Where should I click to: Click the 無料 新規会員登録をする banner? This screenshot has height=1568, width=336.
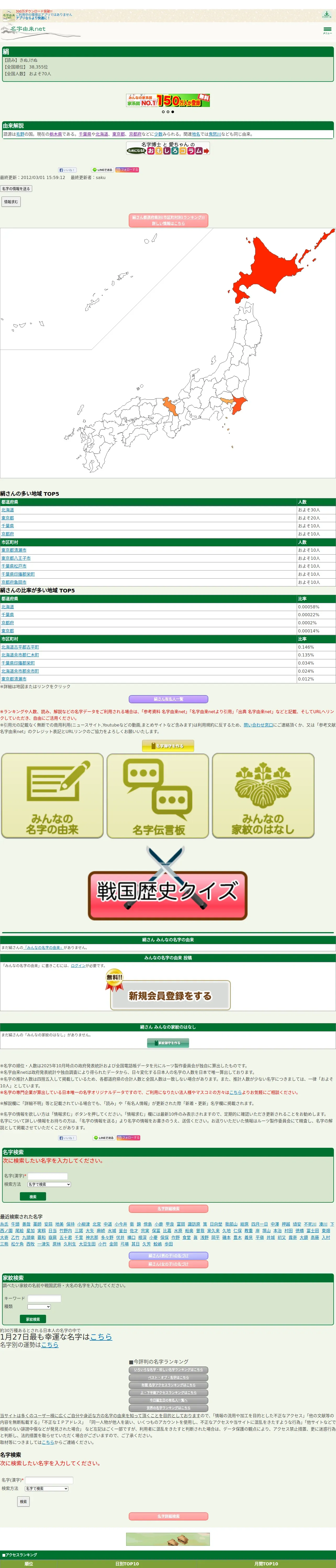coord(168,990)
